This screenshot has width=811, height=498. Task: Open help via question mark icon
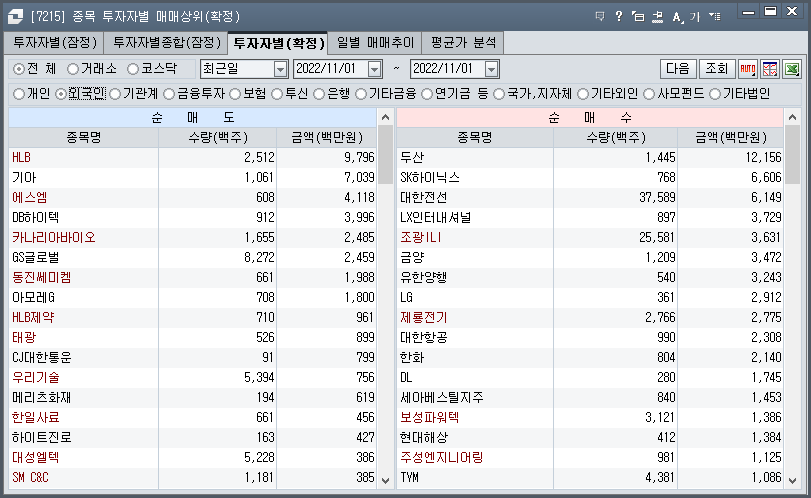619,17
